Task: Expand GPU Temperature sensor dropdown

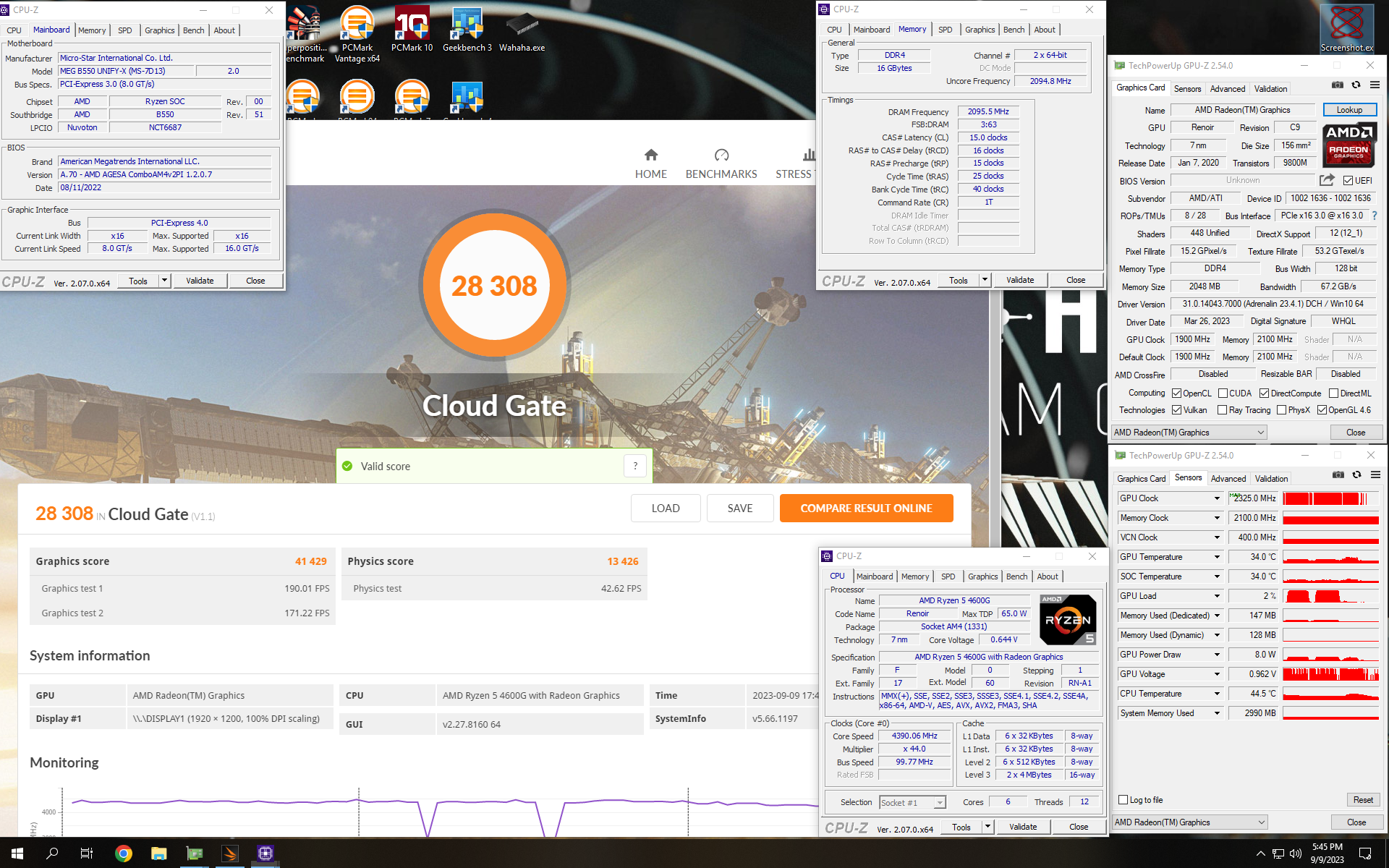Action: point(1217,557)
